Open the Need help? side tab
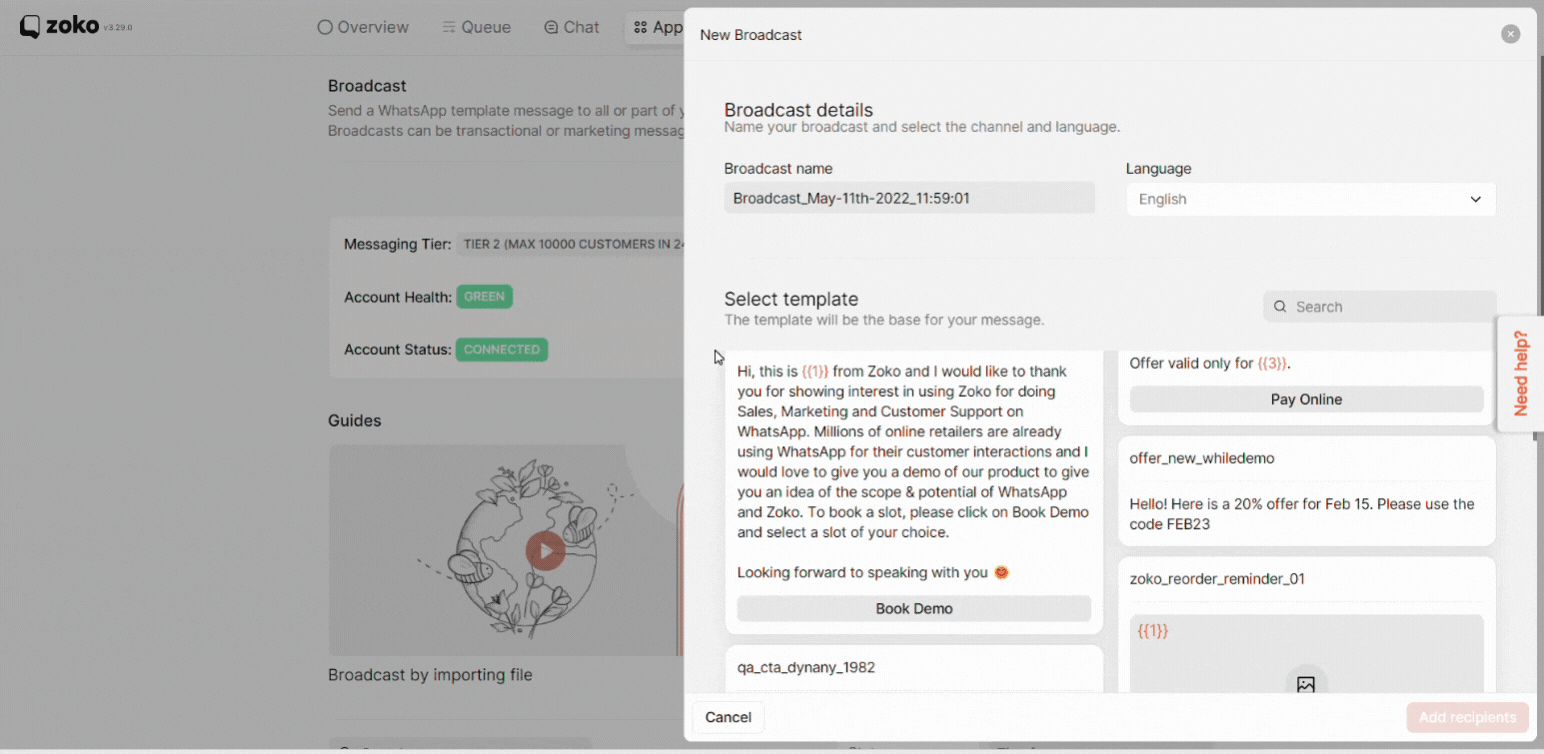The width and height of the screenshot is (1544, 754). tap(1520, 373)
